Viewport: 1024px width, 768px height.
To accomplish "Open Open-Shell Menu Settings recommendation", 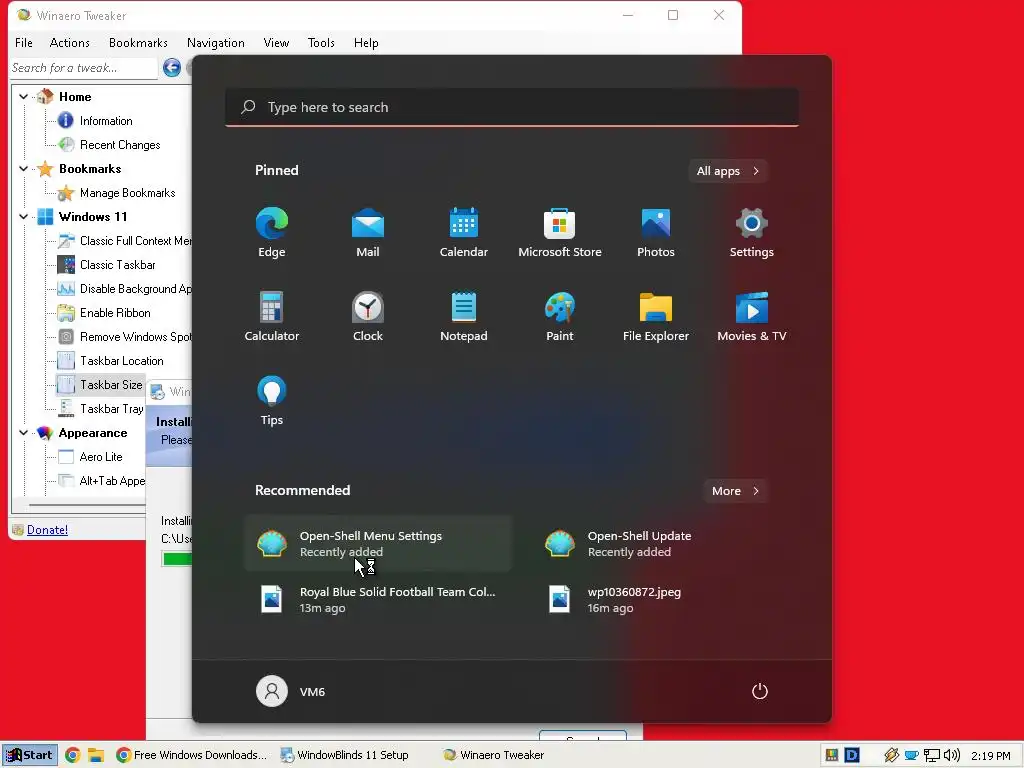I will (x=378, y=543).
